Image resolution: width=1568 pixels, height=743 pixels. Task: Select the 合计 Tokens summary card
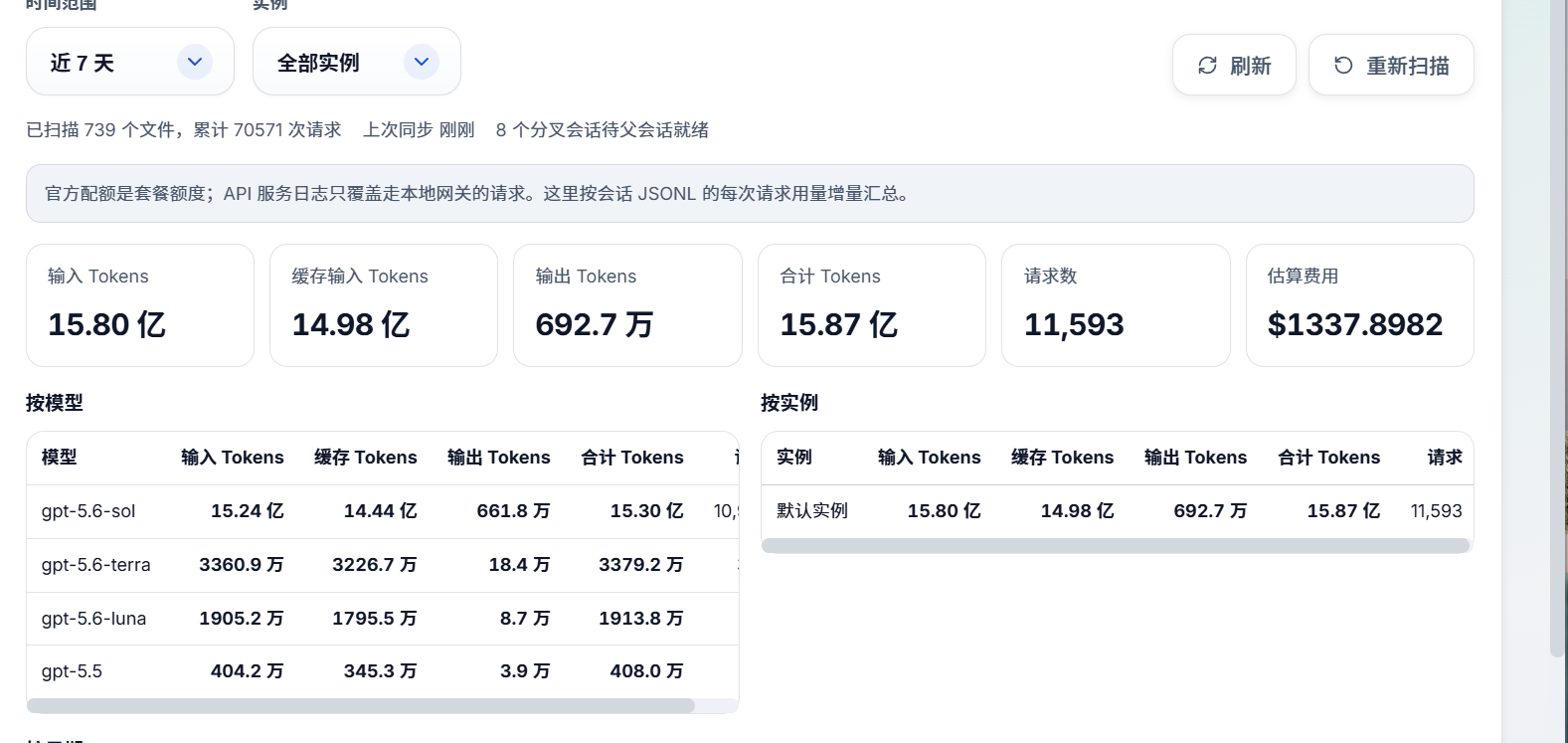pos(872,305)
